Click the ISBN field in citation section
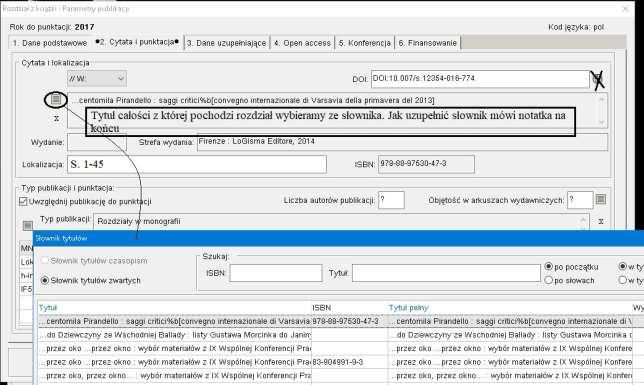The height and width of the screenshot is (385, 644). 426,164
